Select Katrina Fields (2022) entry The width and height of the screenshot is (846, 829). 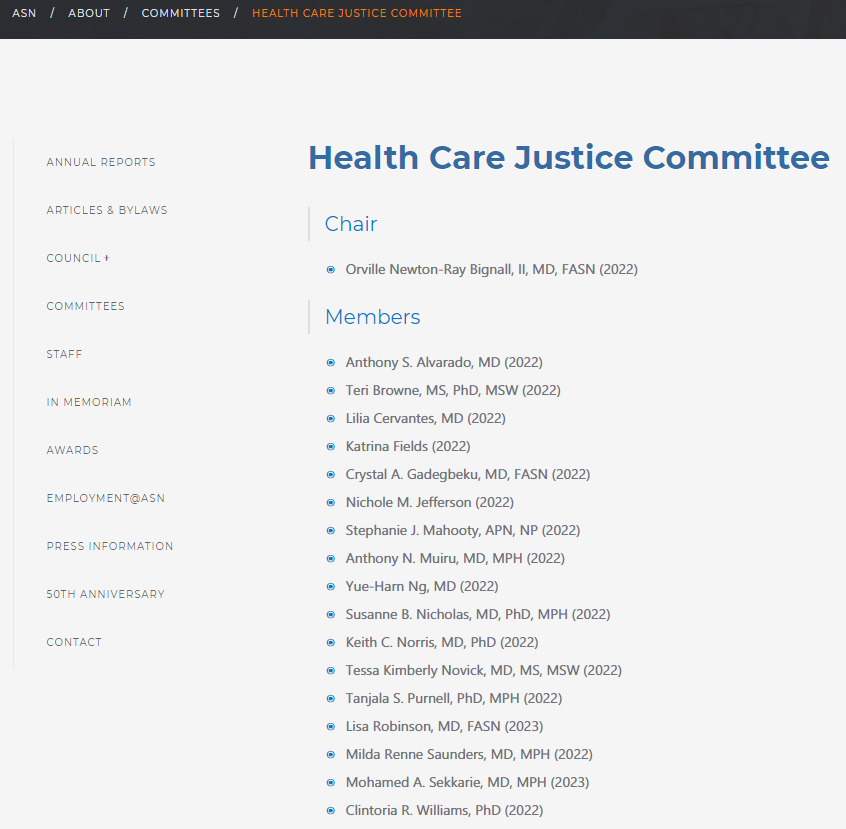[408, 446]
